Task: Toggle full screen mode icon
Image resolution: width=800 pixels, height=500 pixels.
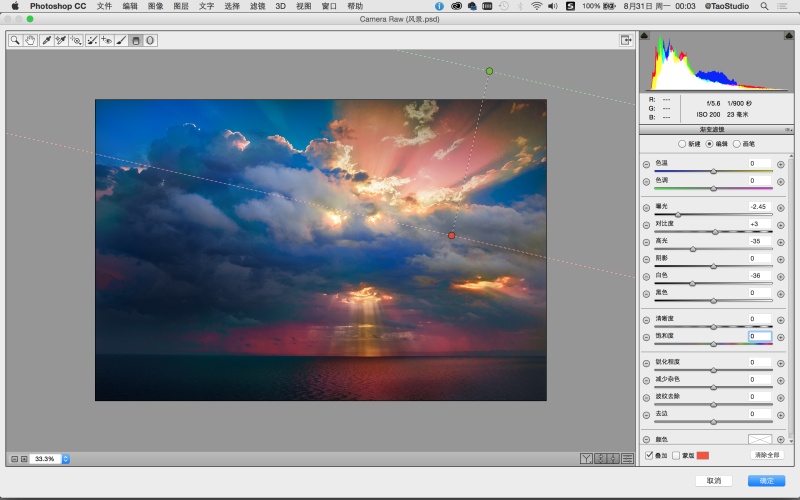Action: coord(626,40)
